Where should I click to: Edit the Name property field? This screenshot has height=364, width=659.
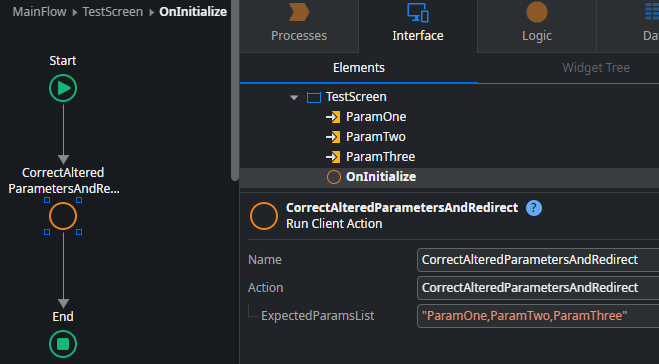click(x=538, y=260)
